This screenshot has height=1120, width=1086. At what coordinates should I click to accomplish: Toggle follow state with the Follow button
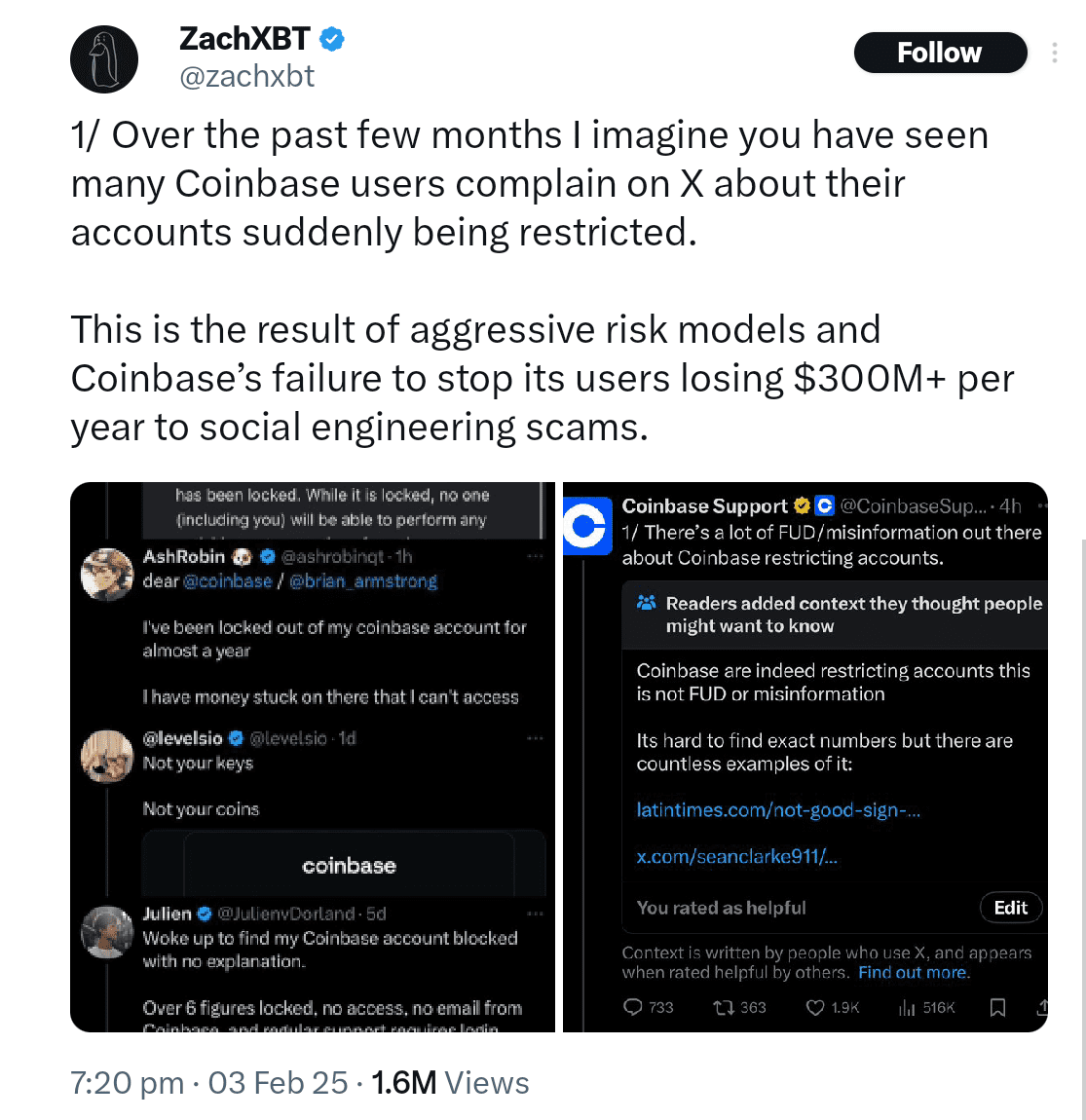pyautogui.click(x=939, y=53)
